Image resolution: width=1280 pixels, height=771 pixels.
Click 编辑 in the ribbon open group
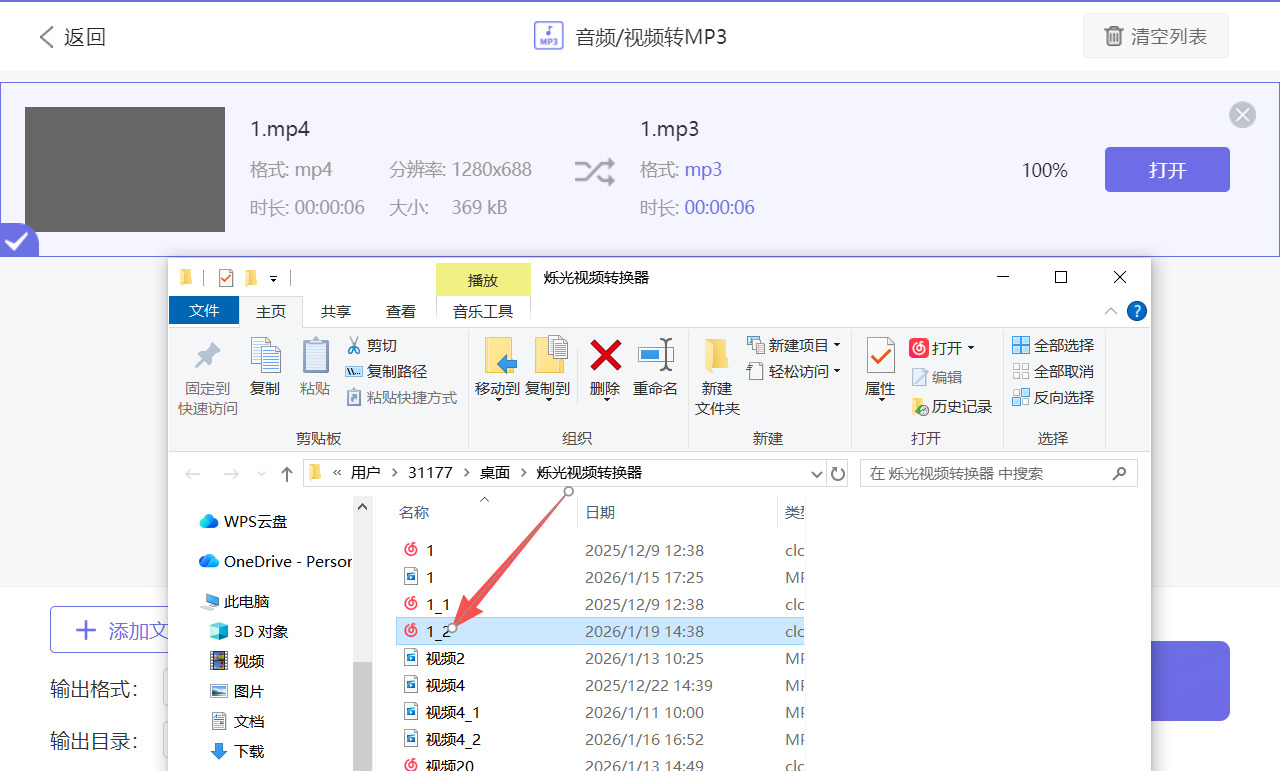pos(937,377)
